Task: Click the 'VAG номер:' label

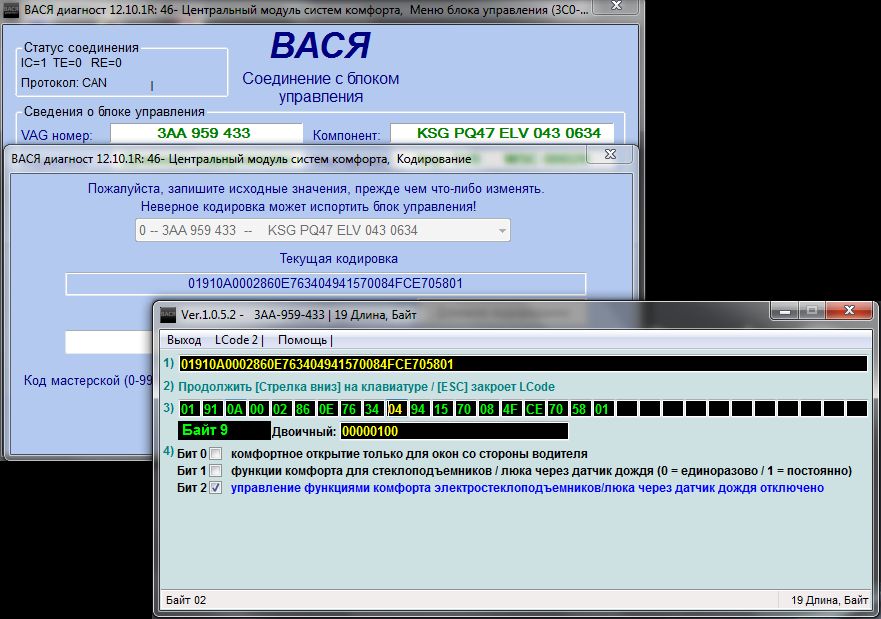Action: coord(57,135)
